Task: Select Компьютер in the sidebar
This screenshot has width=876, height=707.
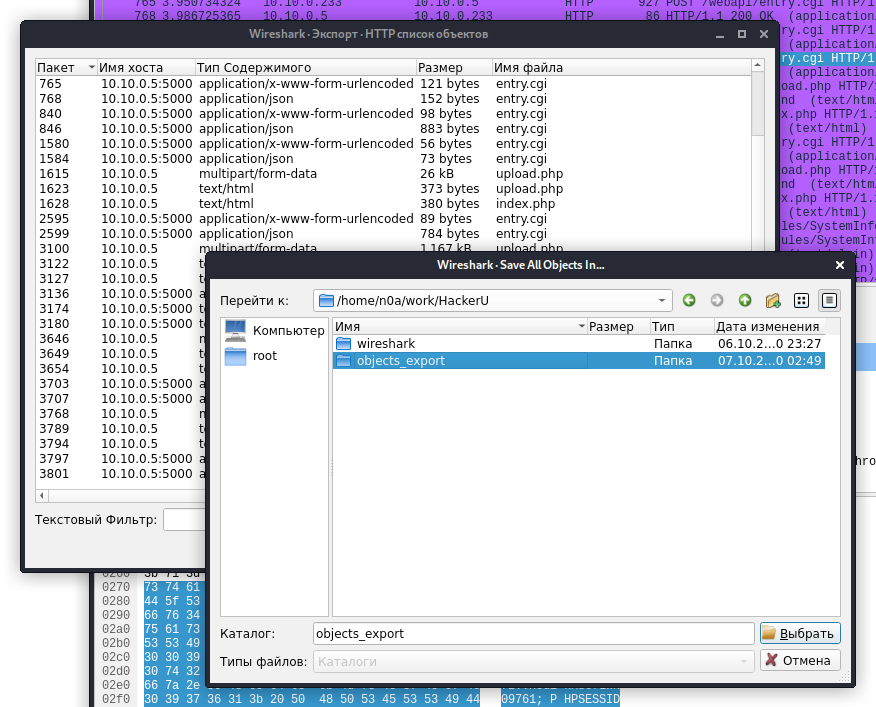Action: (274, 330)
